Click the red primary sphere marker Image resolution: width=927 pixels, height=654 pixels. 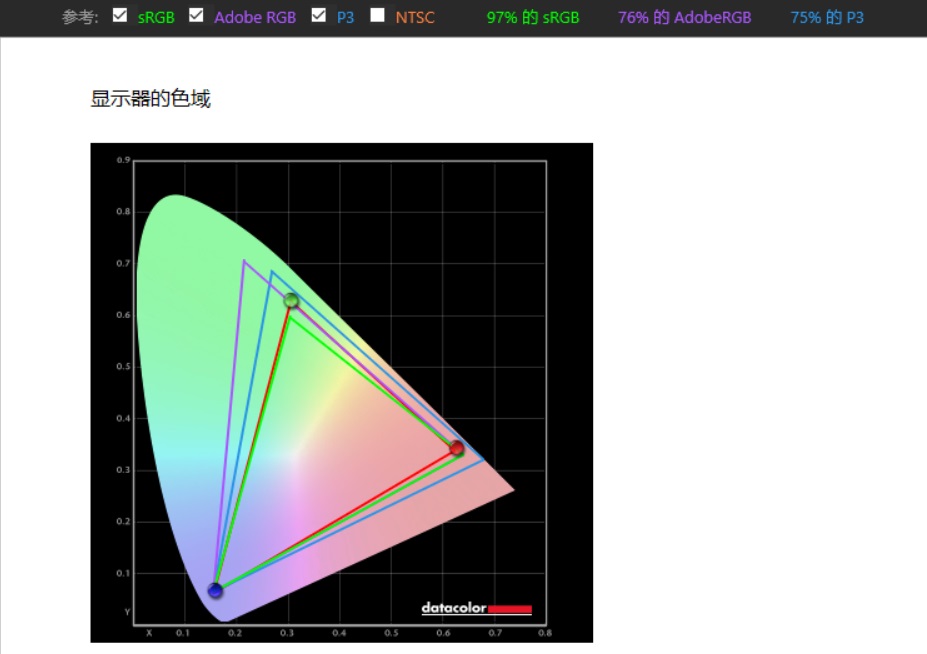pos(456,448)
